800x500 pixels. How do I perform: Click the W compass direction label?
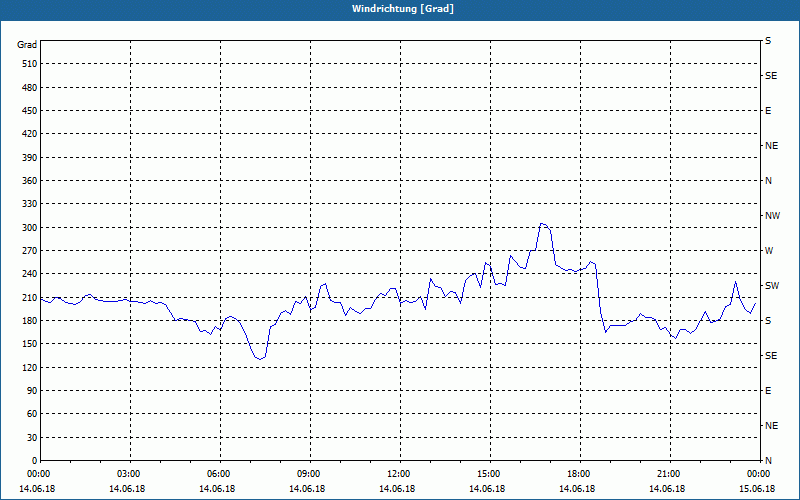coord(769,251)
